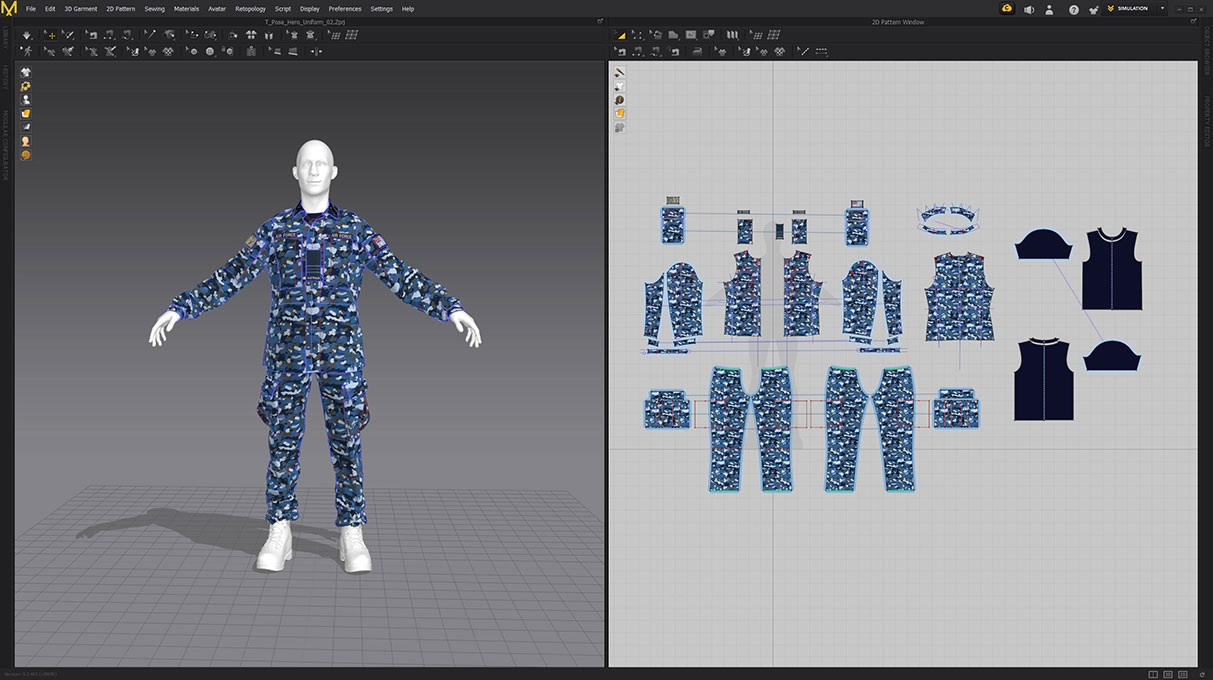Viewport: 1213px width, 680px height.
Task: Open the Preferences menu
Action: [344, 8]
